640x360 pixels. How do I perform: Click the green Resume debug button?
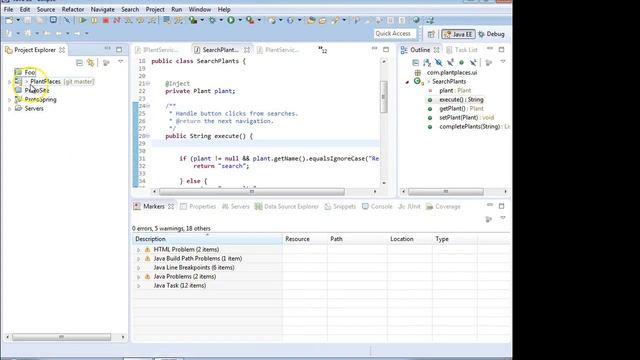point(83,20)
